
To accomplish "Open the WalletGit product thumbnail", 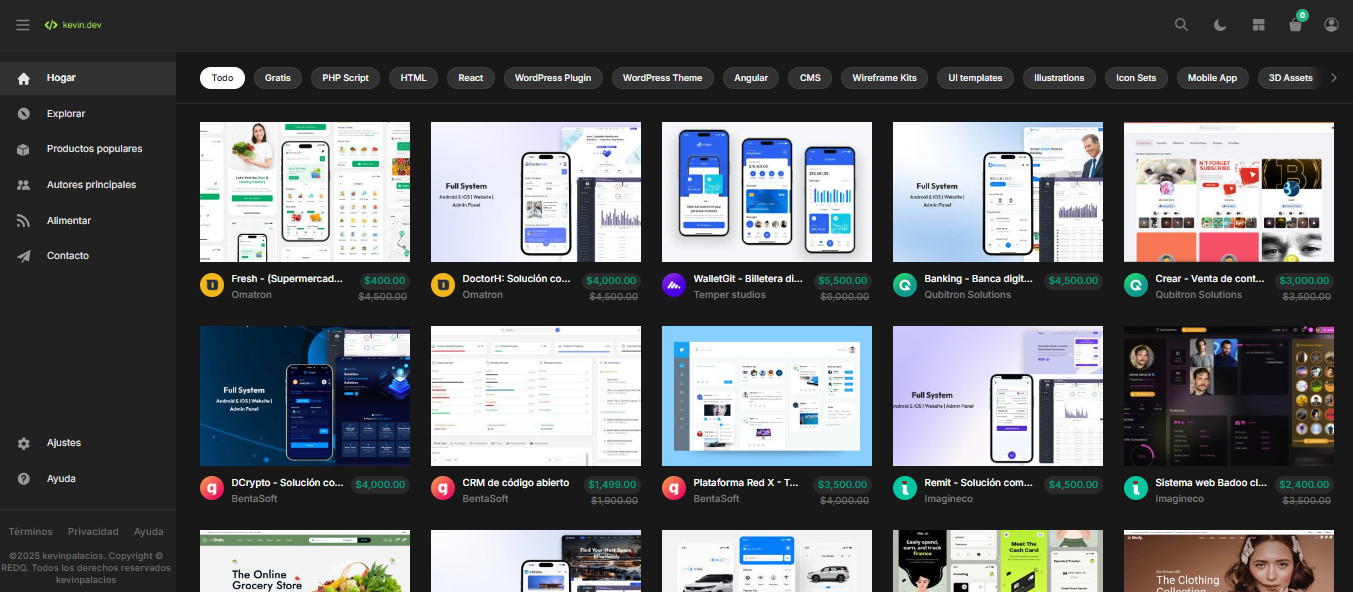I will tap(767, 192).
